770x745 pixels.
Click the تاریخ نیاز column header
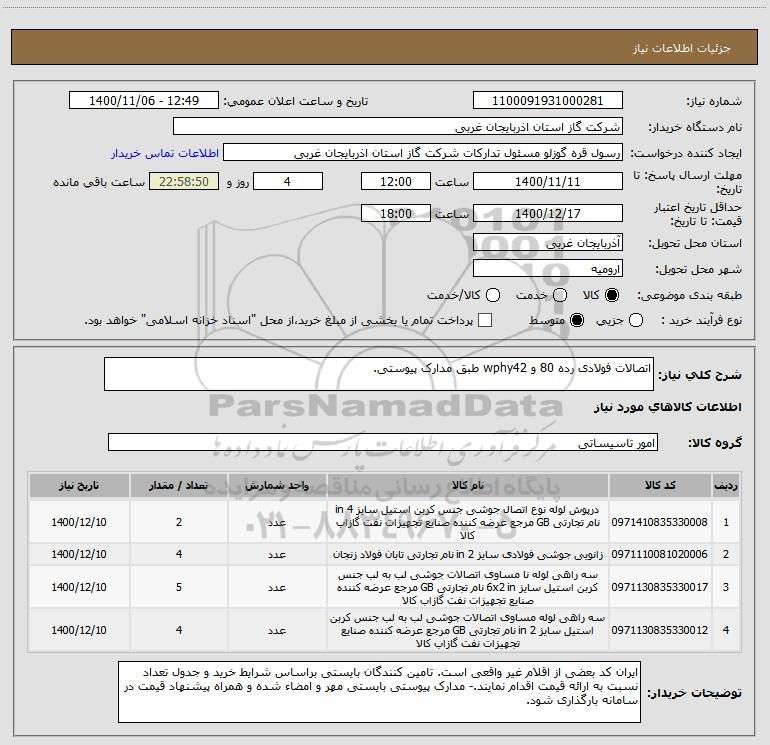click(x=79, y=485)
